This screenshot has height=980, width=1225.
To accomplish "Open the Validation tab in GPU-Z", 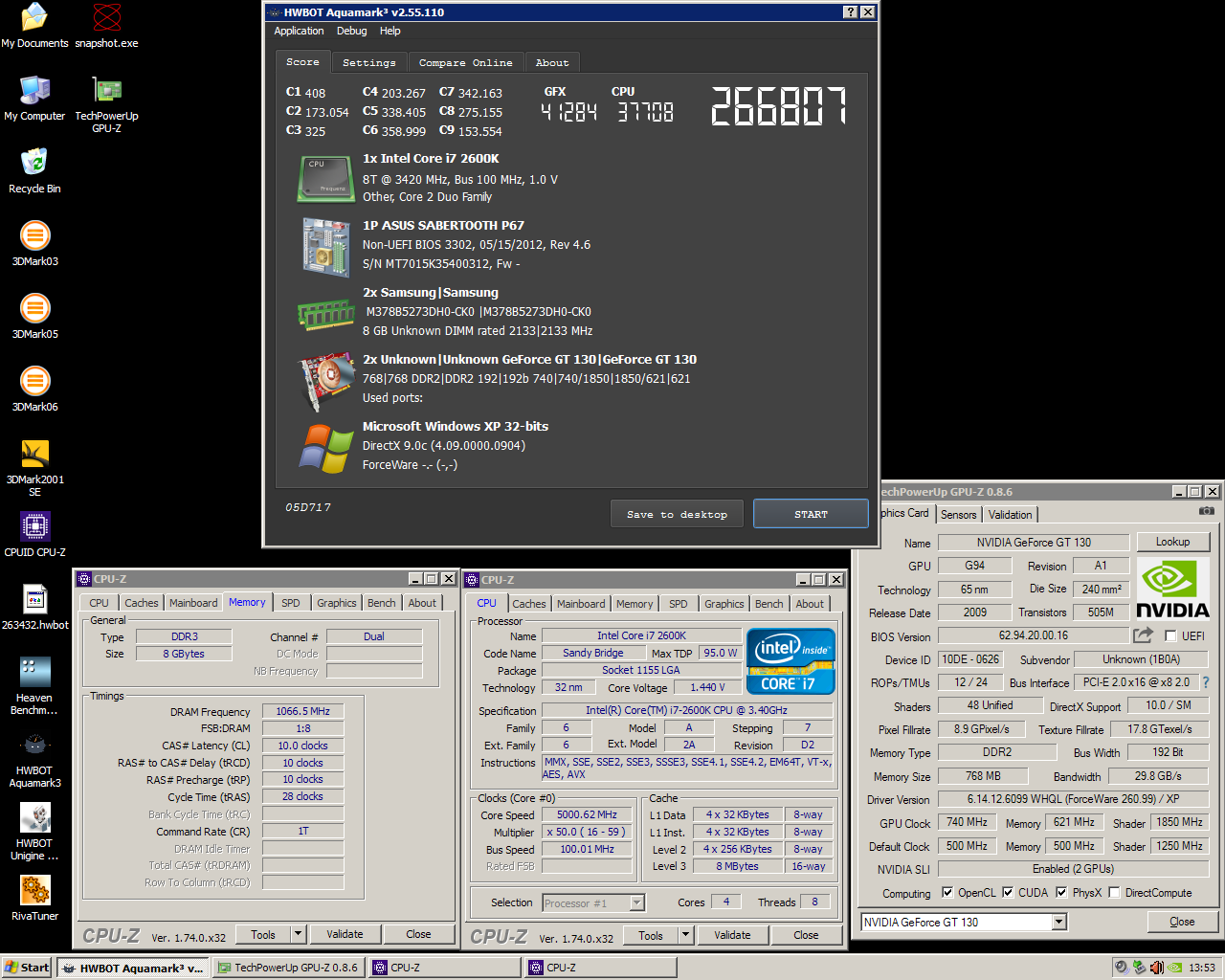I will tap(1011, 514).
